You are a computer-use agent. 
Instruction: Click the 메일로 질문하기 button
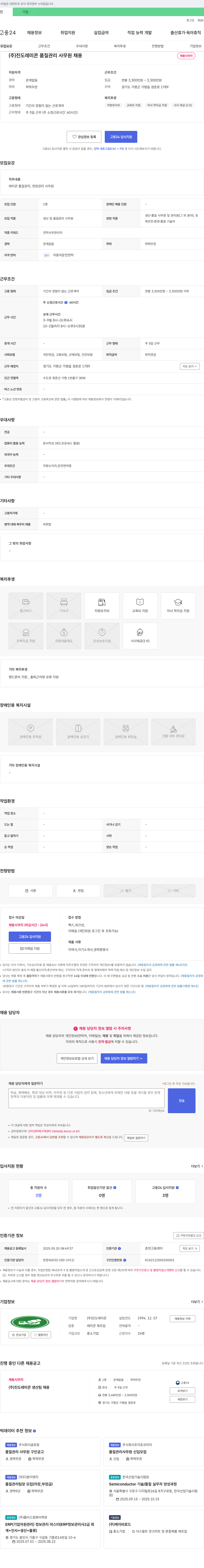136,1138
